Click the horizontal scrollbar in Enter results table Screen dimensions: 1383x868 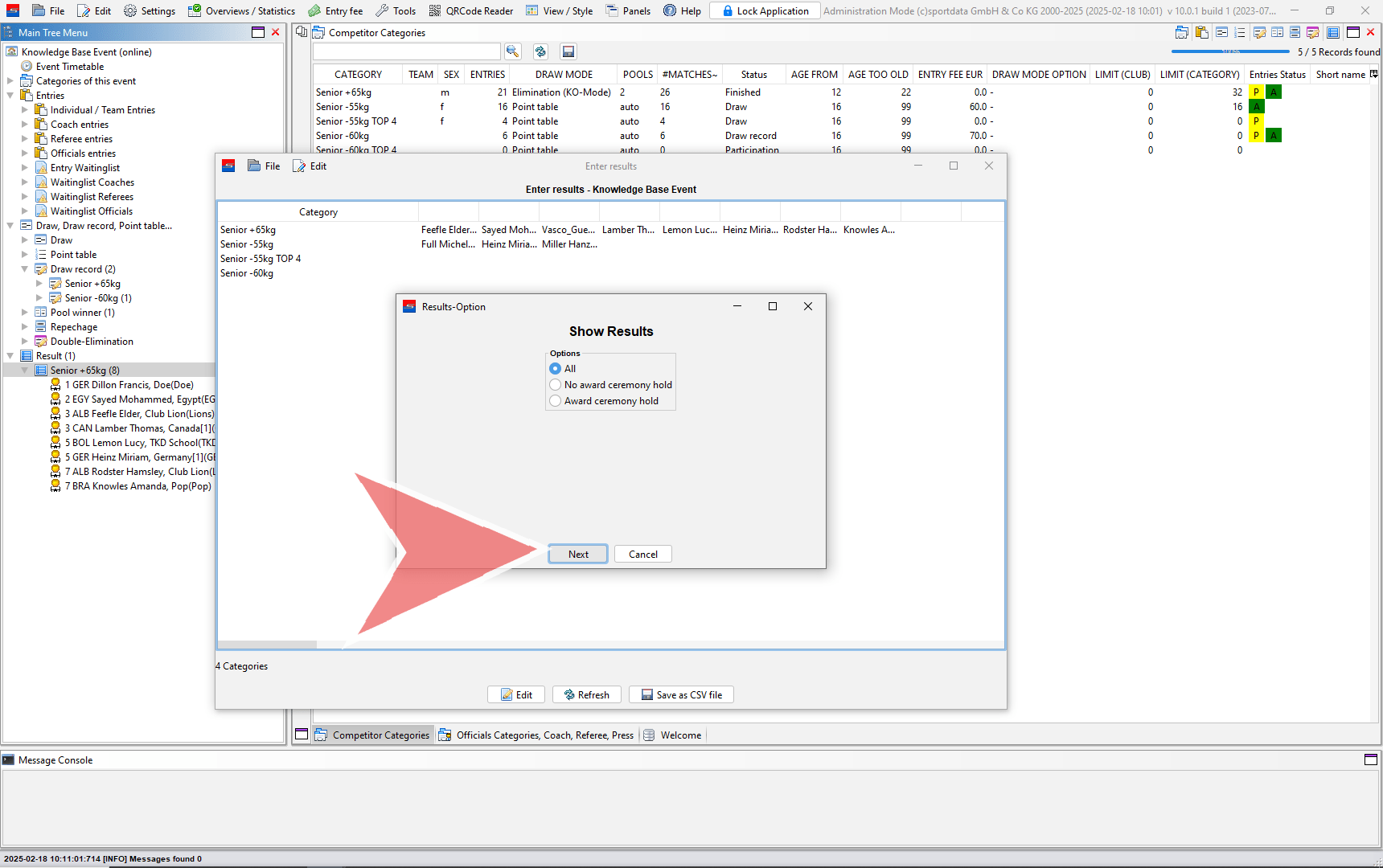click(267, 645)
